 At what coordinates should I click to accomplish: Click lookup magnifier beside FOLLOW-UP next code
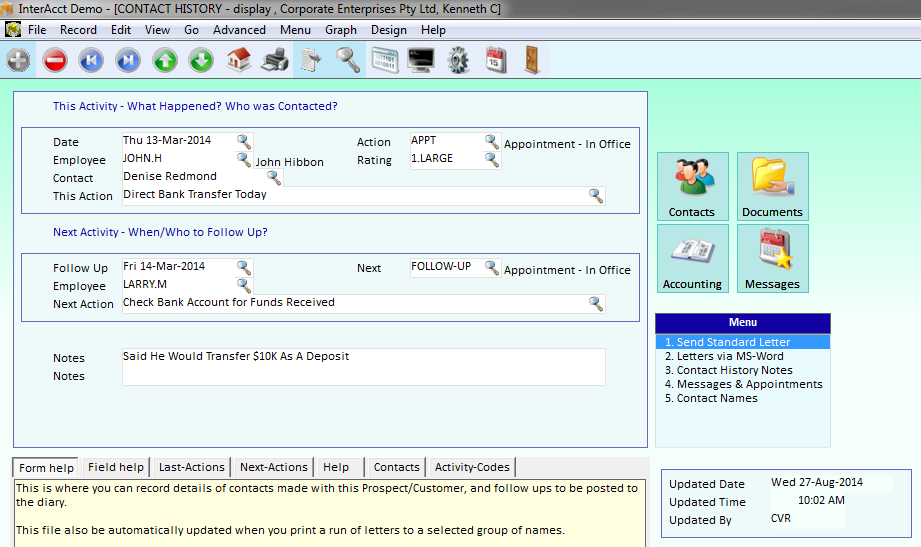(492, 267)
